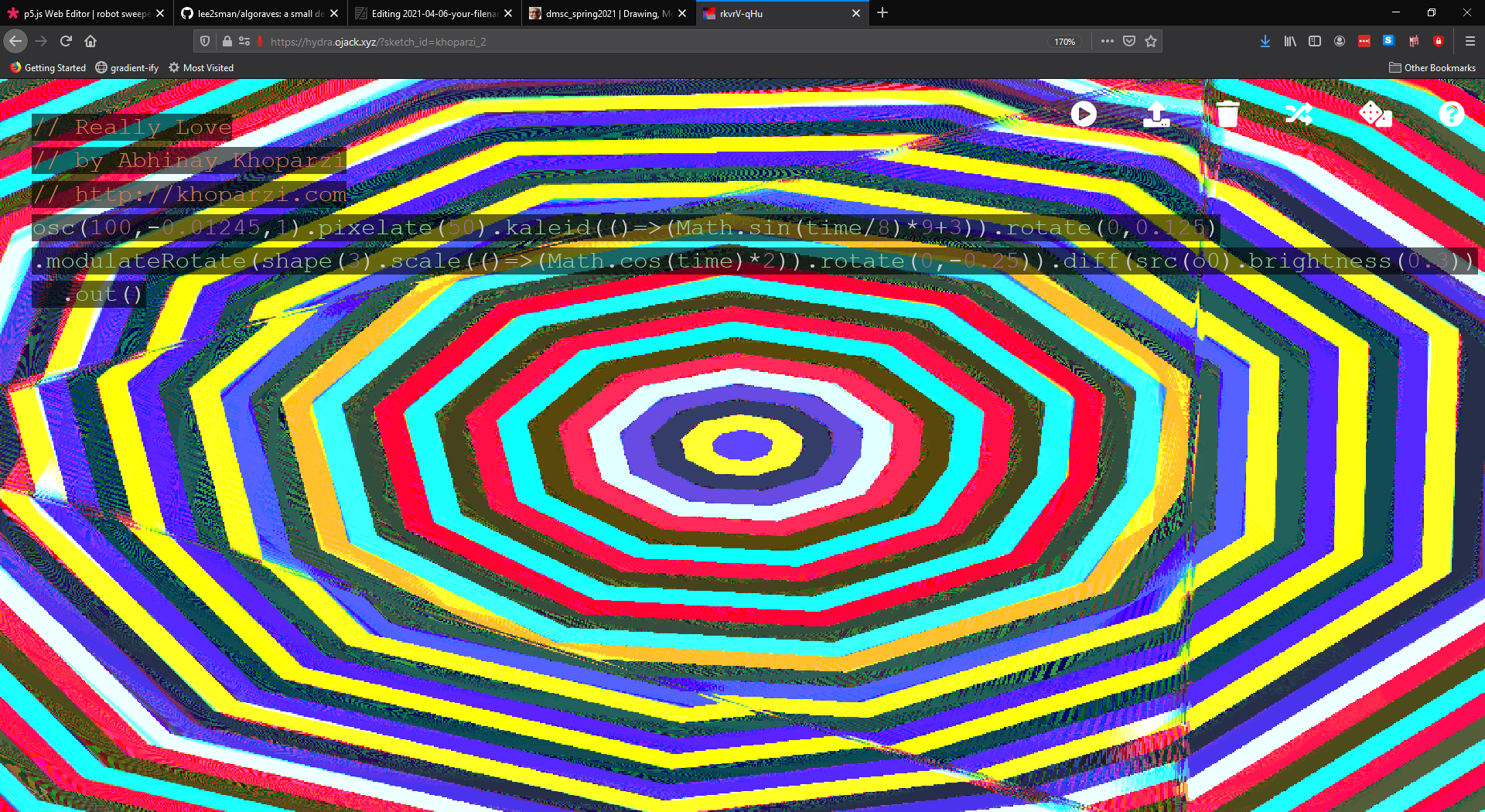The width and height of the screenshot is (1485, 812).
Task: Go to the browser home page
Action: [90, 41]
